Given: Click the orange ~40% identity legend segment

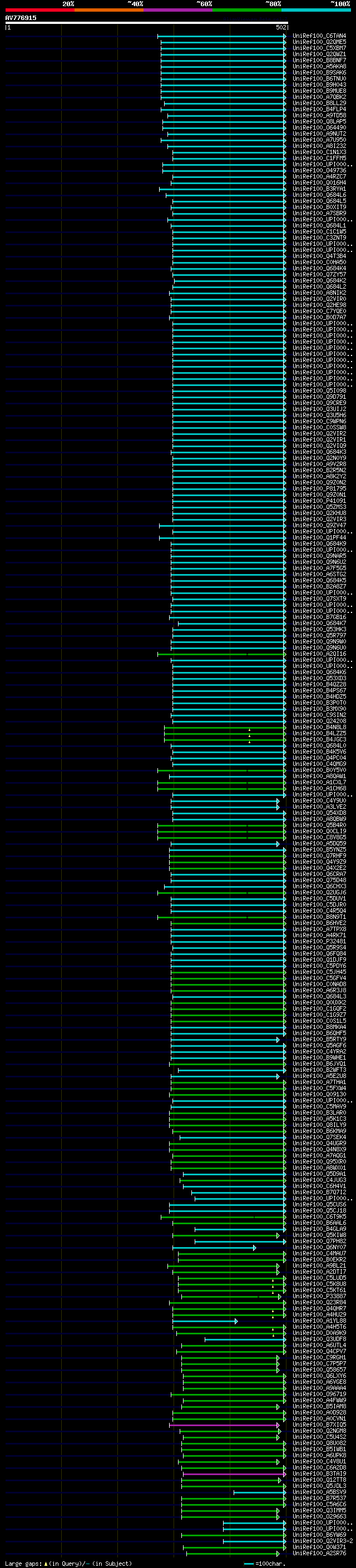Looking at the screenshot, I should coord(109,10).
